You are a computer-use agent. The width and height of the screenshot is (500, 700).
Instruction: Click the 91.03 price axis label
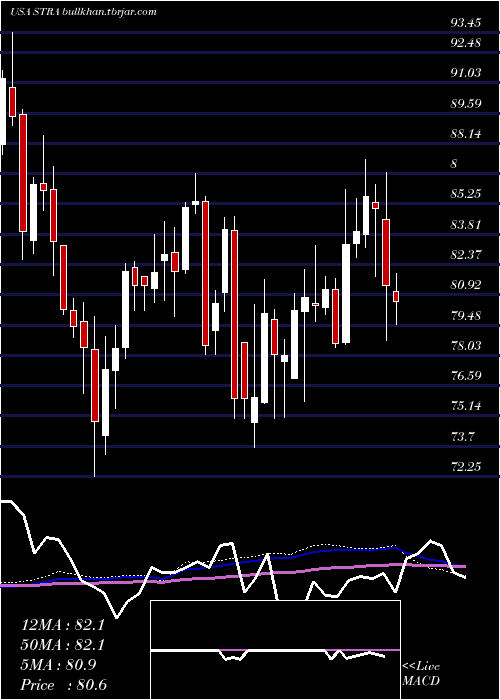tap(466, 72)
